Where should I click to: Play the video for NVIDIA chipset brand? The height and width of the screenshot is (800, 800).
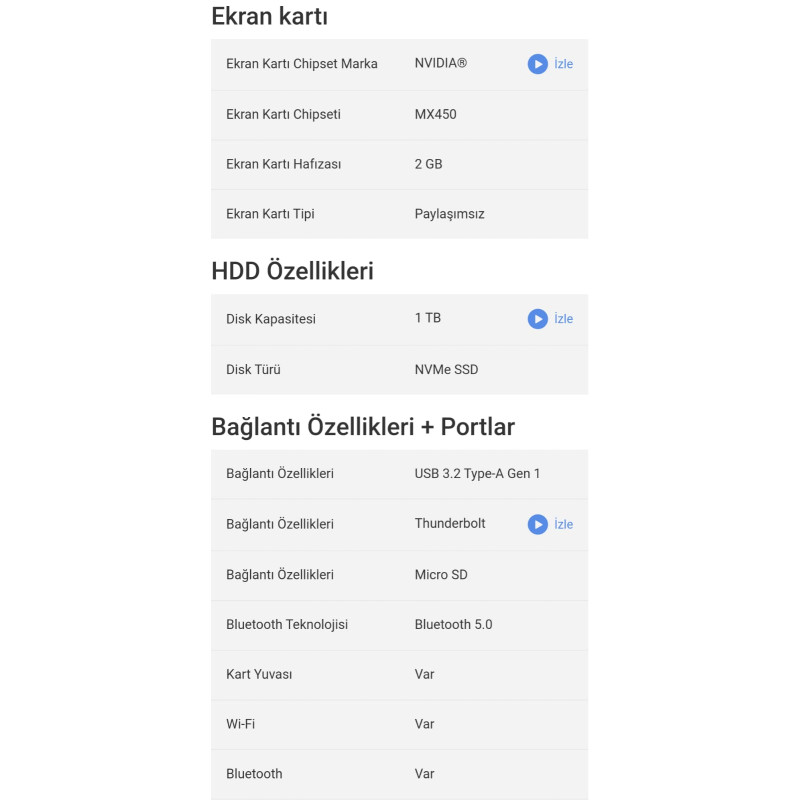click(537, 64)
